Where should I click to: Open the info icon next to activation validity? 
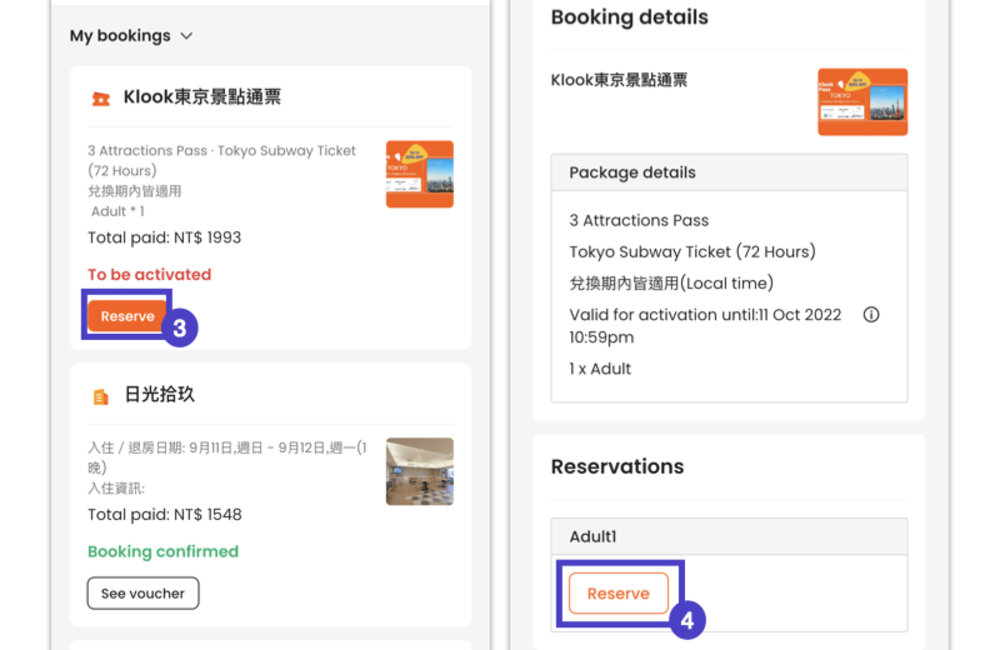click(x=871, y=314)
